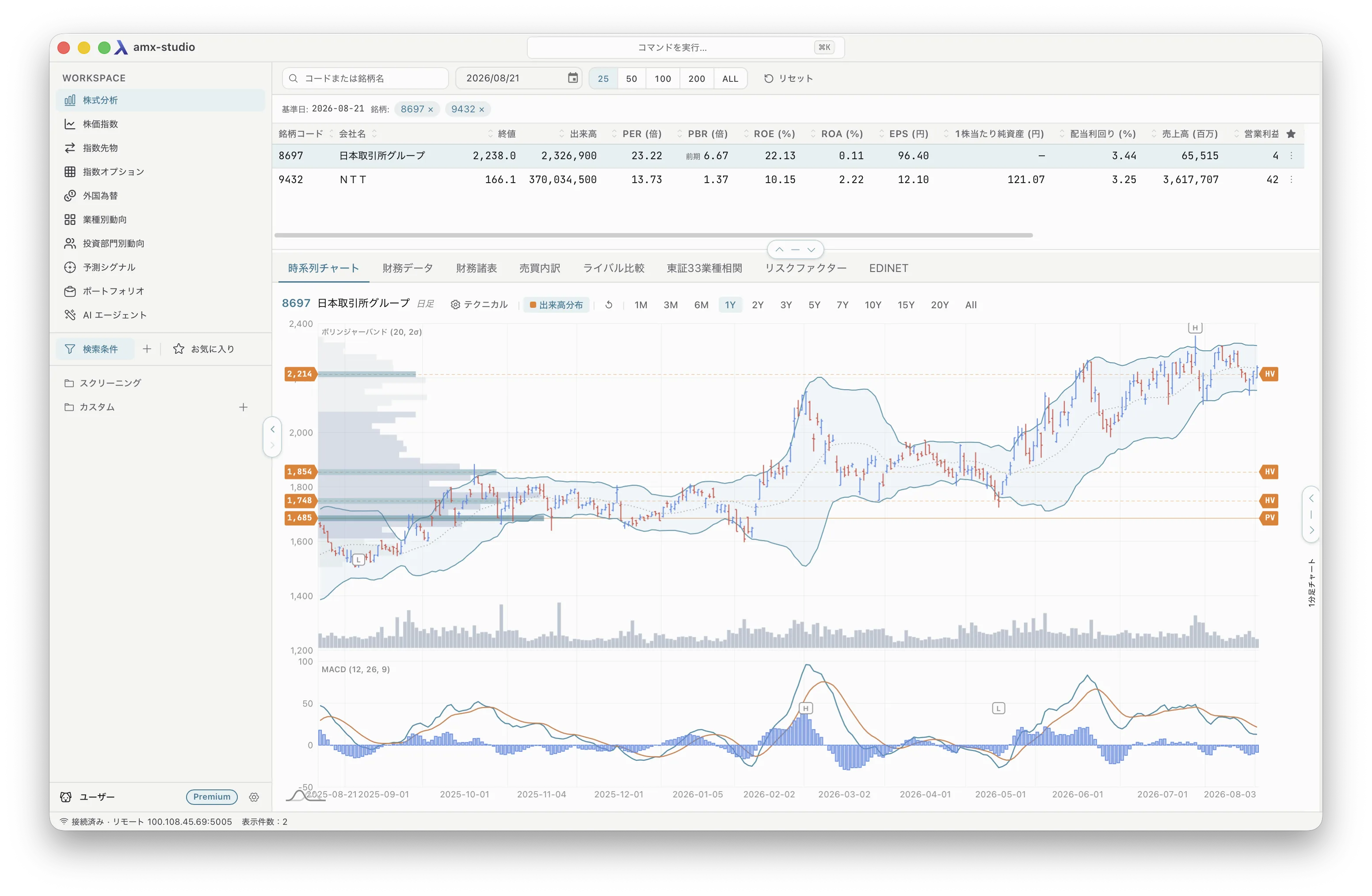Switch to the リスクファクター tab

point(805,268)
